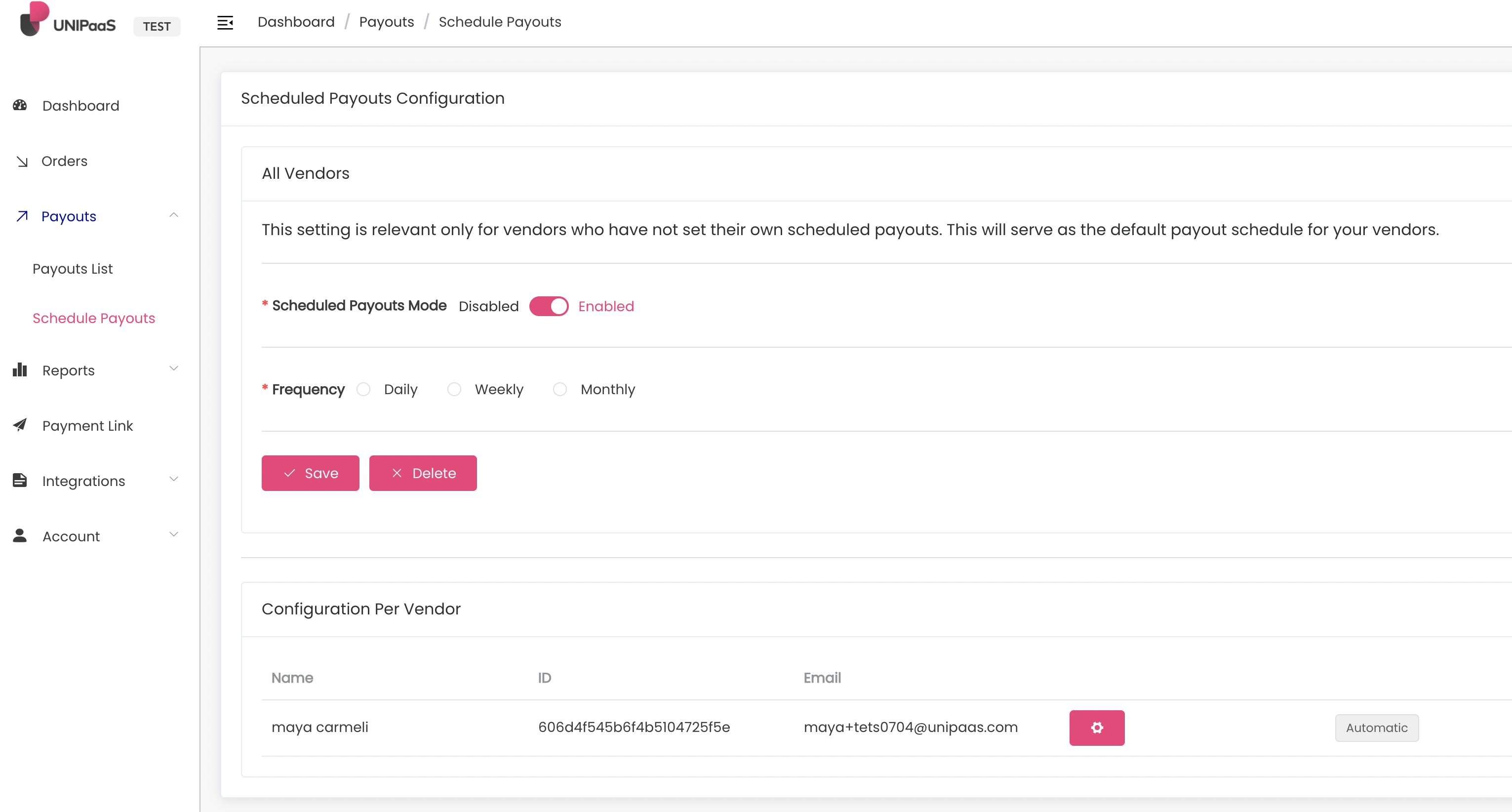Screen dimensions: 1512x812
Task: Toggle the Scheduled Payouts Mode switch
Action: [548, 306]
